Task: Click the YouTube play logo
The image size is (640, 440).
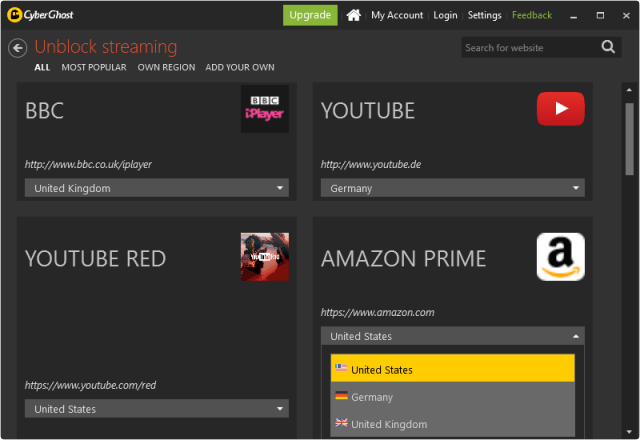Action: coord(560,109)
